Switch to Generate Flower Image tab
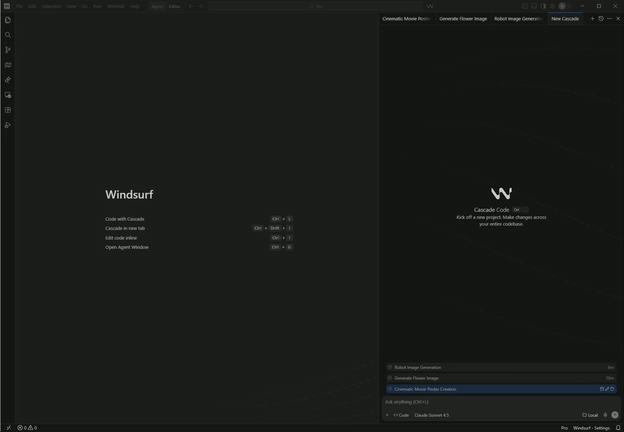 coord(463,19)
